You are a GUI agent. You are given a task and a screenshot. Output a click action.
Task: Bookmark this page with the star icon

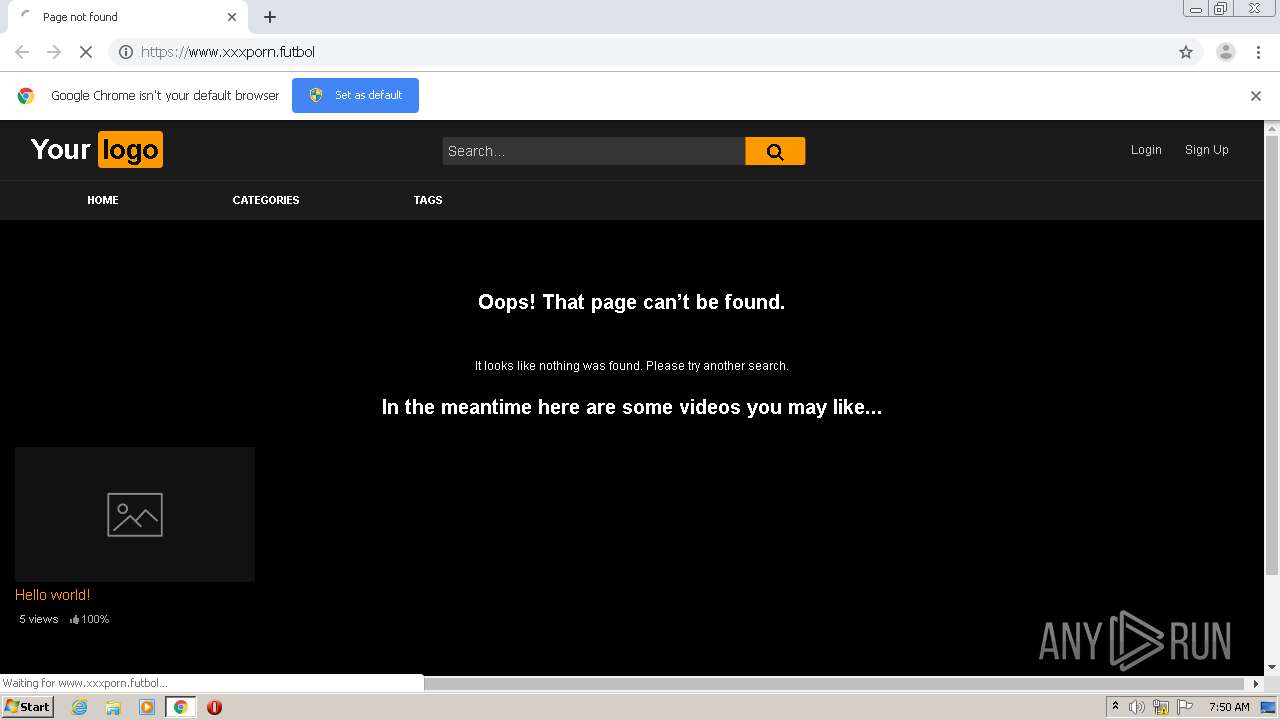point(1186,52)
